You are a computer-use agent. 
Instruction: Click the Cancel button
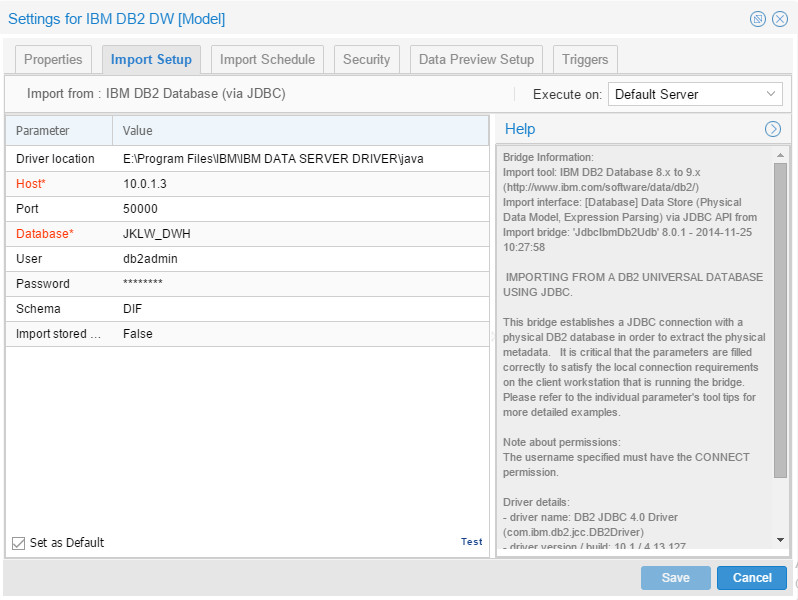(x=752, y=578)
